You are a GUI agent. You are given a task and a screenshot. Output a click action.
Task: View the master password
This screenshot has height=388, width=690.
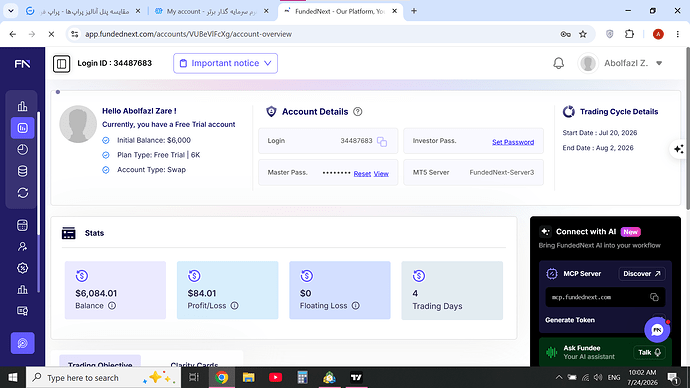coord(381,174)
